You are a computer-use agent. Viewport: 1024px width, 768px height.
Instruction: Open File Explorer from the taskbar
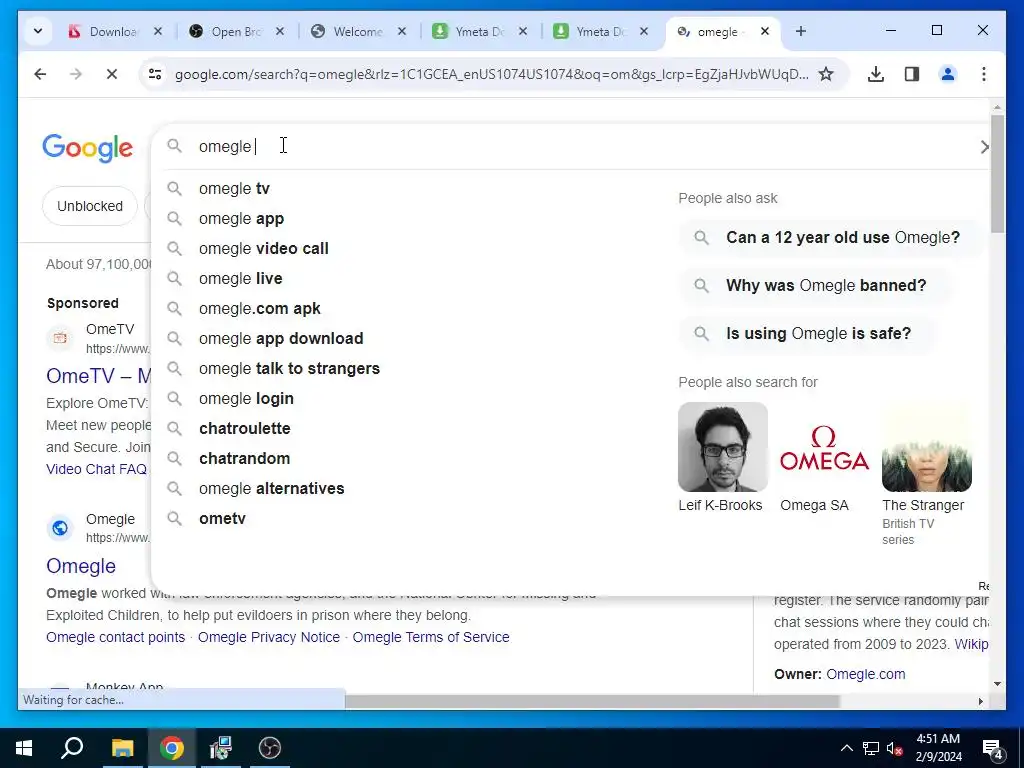pos(122,748)
